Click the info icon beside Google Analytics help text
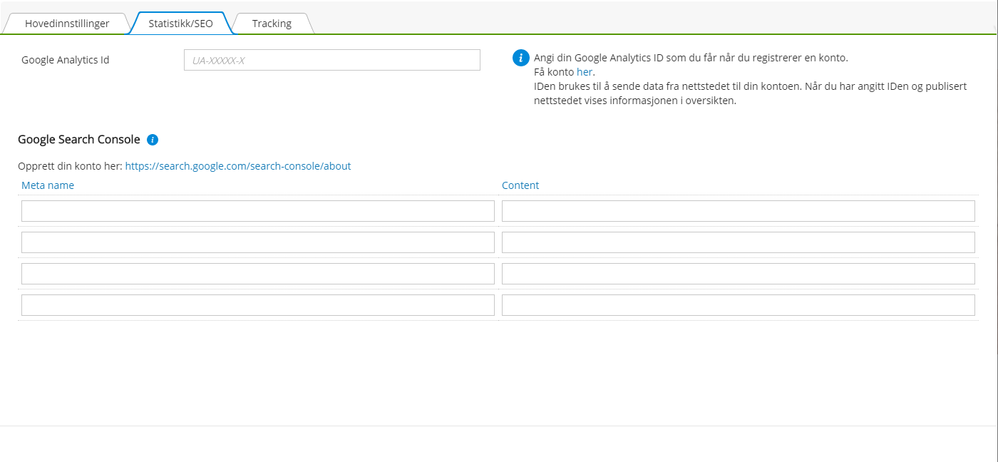Screen dimensions: 998x462 pyautogui.click(x=521, y=58)
